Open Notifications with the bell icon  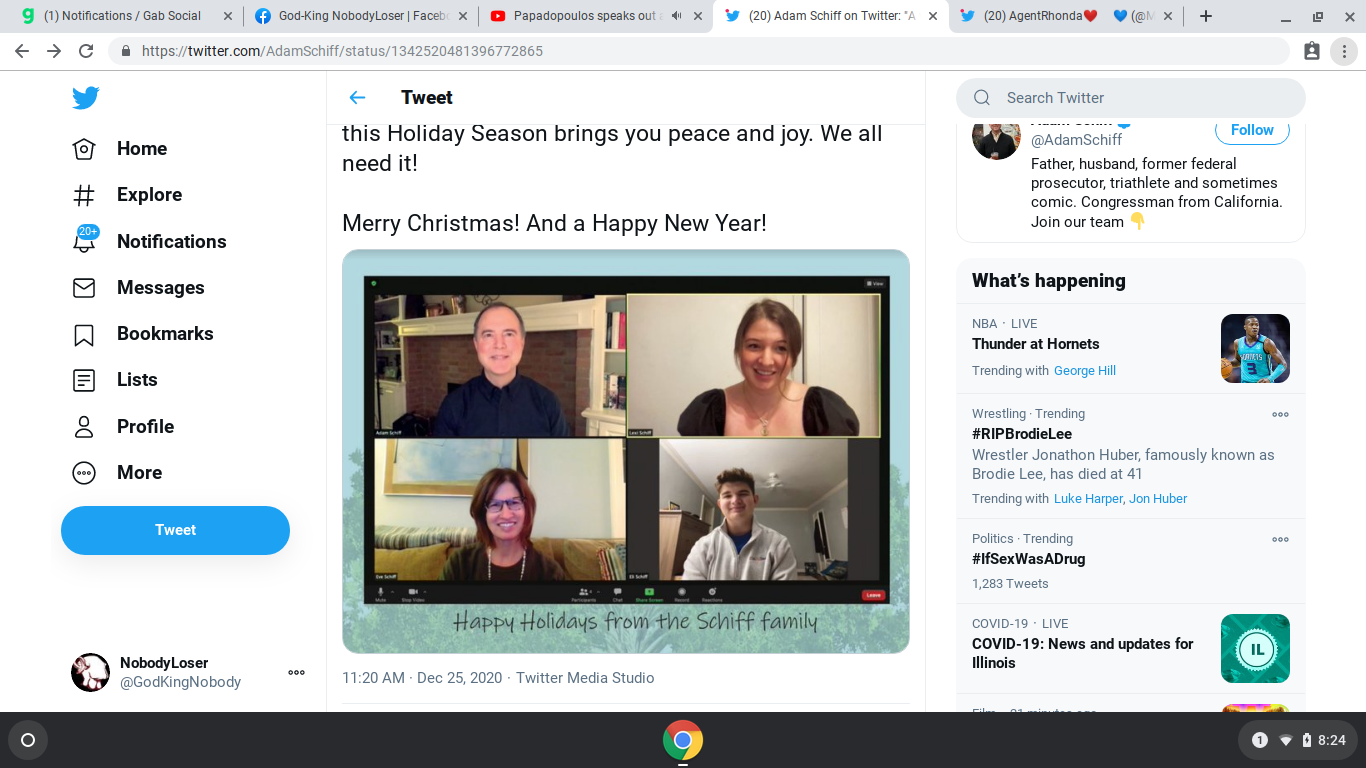point(85,241)
